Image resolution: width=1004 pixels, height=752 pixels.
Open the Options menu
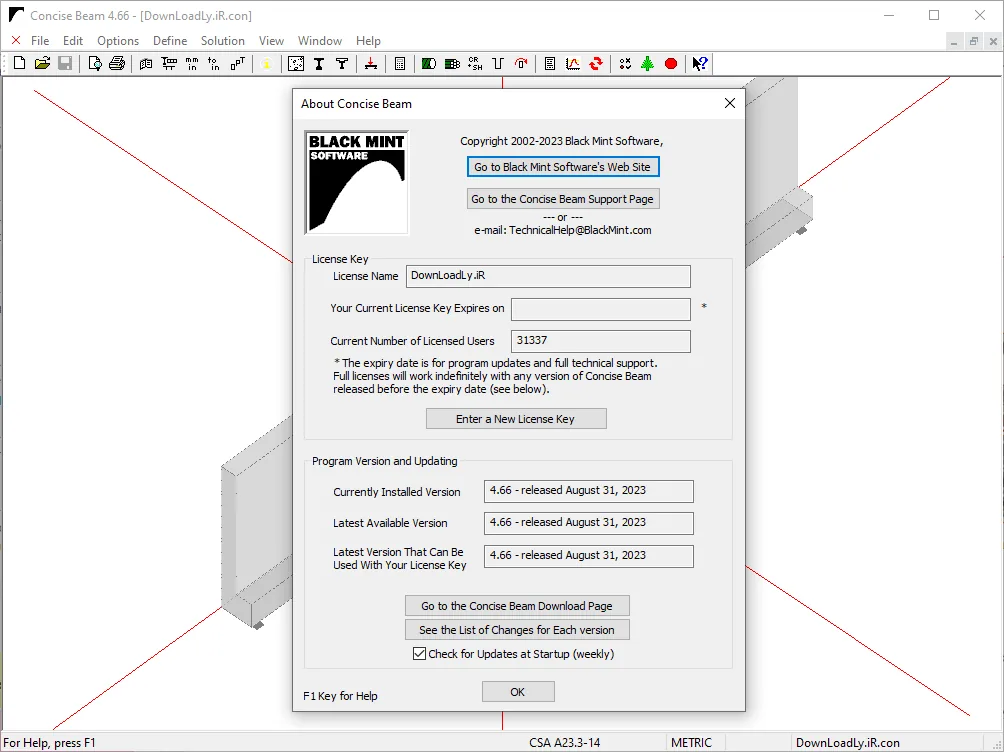click(118, 40)
